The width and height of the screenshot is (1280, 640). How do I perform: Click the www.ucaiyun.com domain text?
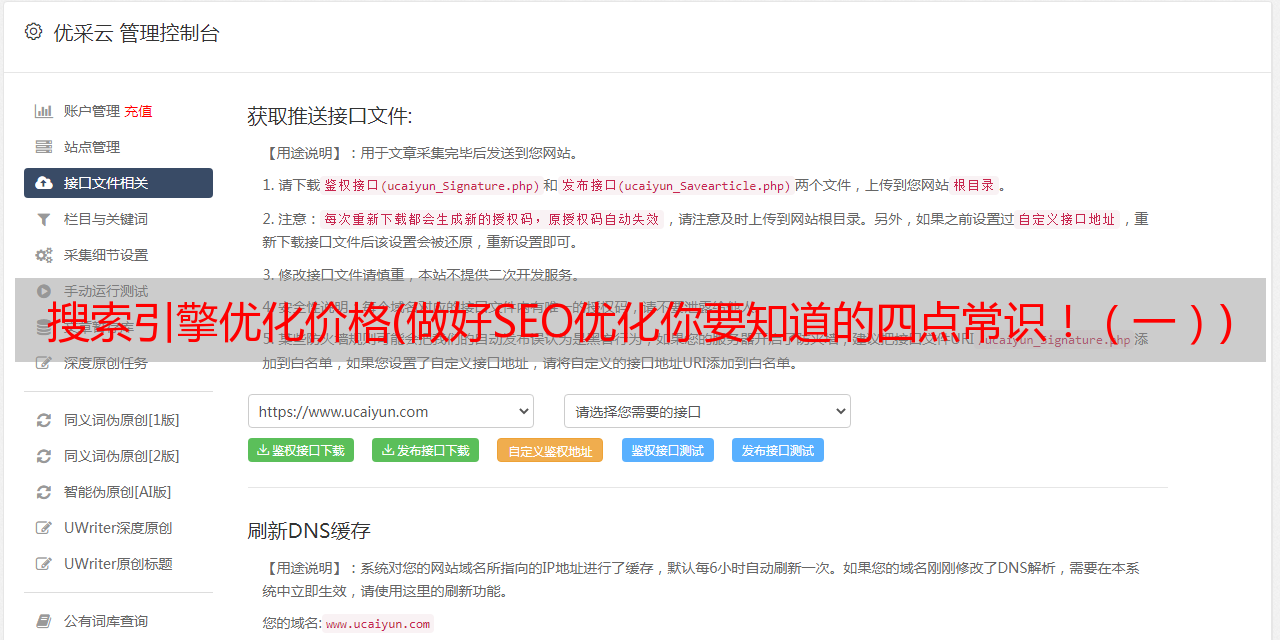(x=378, y=623)
